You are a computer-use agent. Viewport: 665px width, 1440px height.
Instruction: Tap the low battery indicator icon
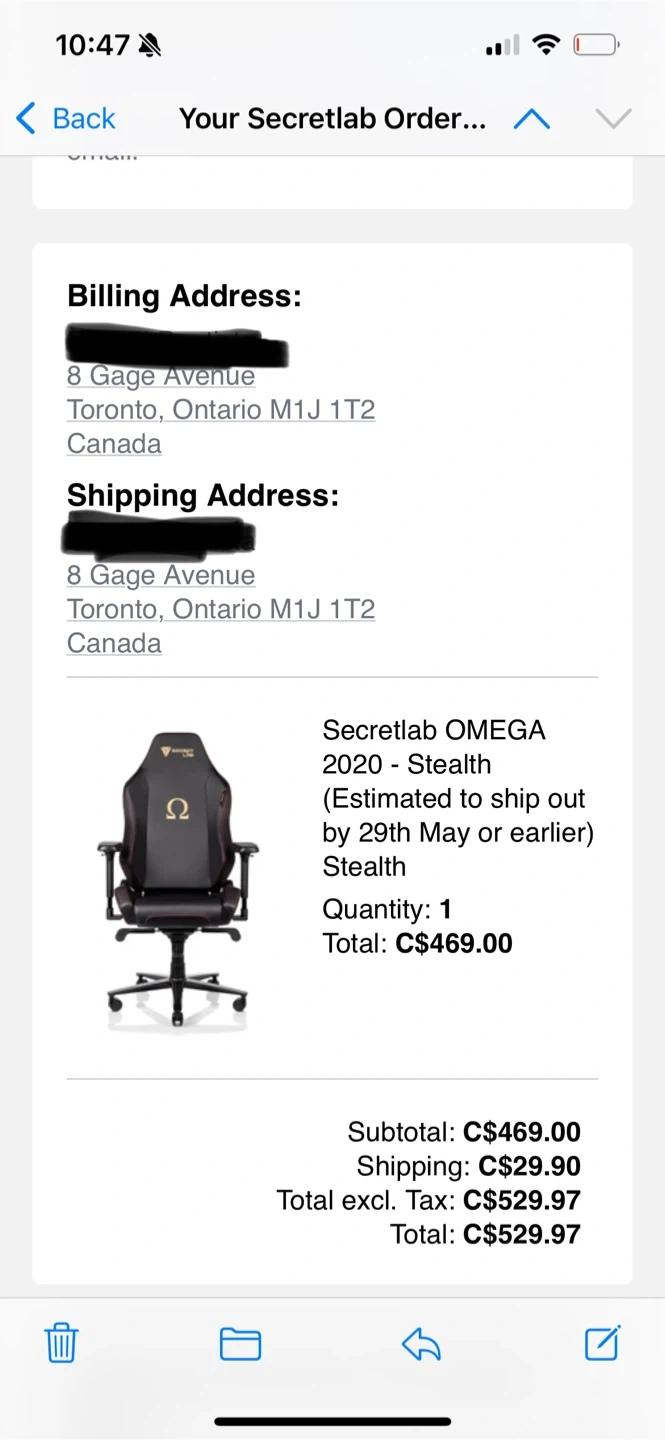[596, 45]
